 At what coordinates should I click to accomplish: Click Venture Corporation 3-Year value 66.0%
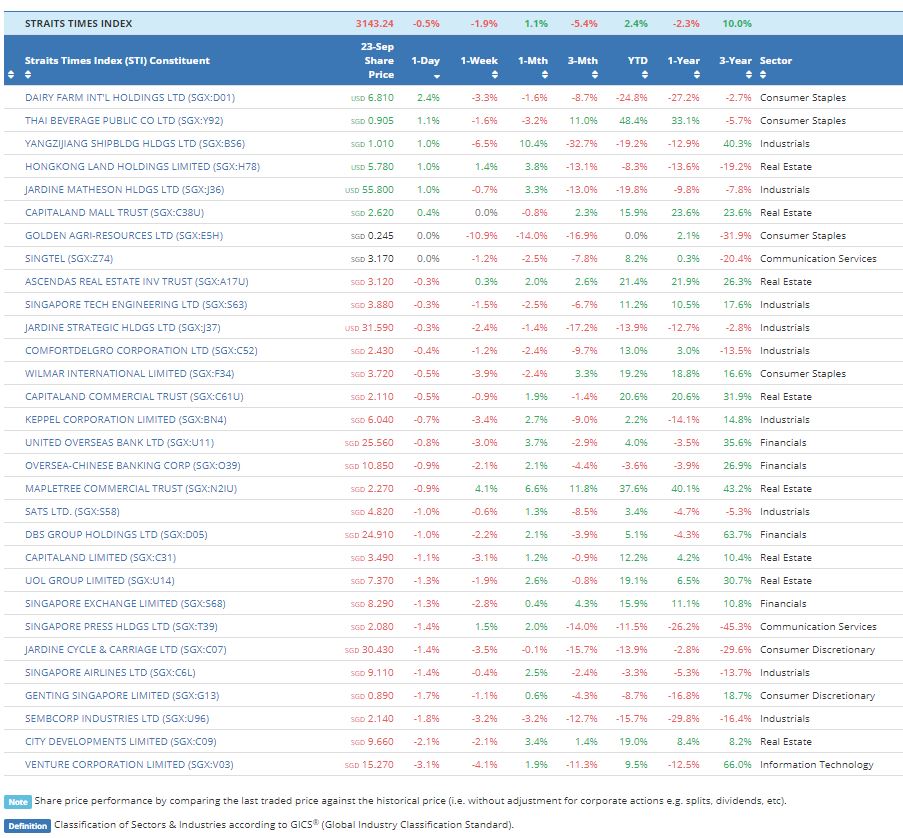point(738,765)
